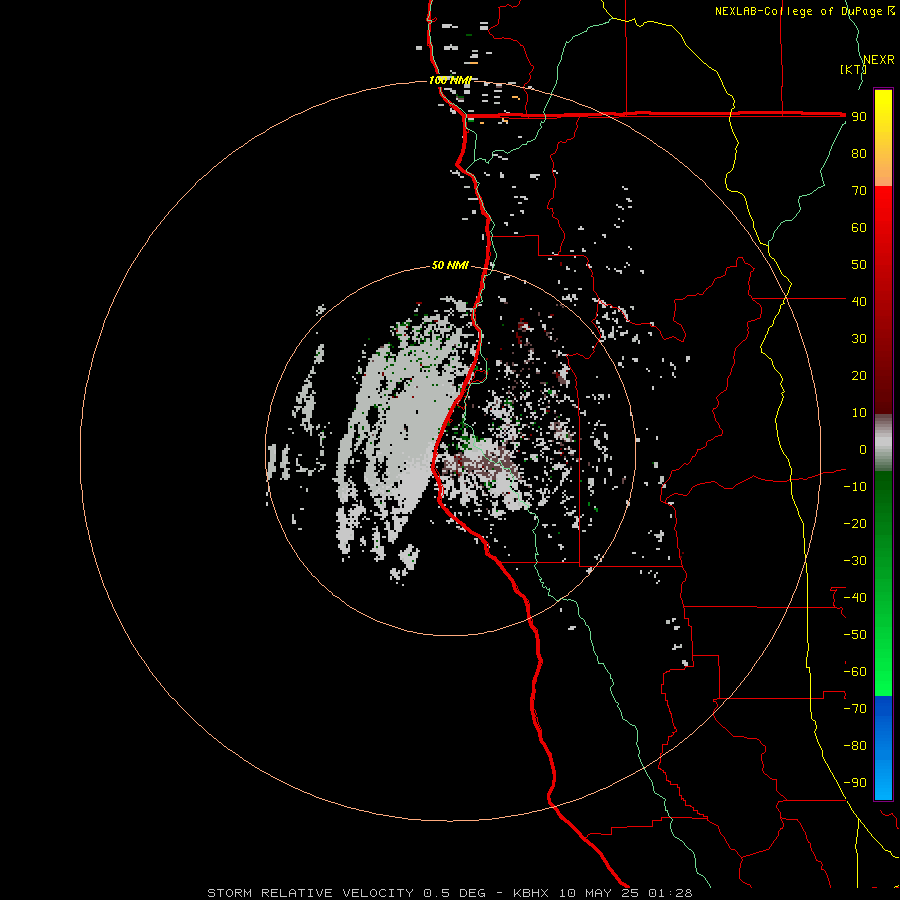This screenshot has height=900, width=900.
Task: Click the -50 knot scale value
Action: coord(855,634)
